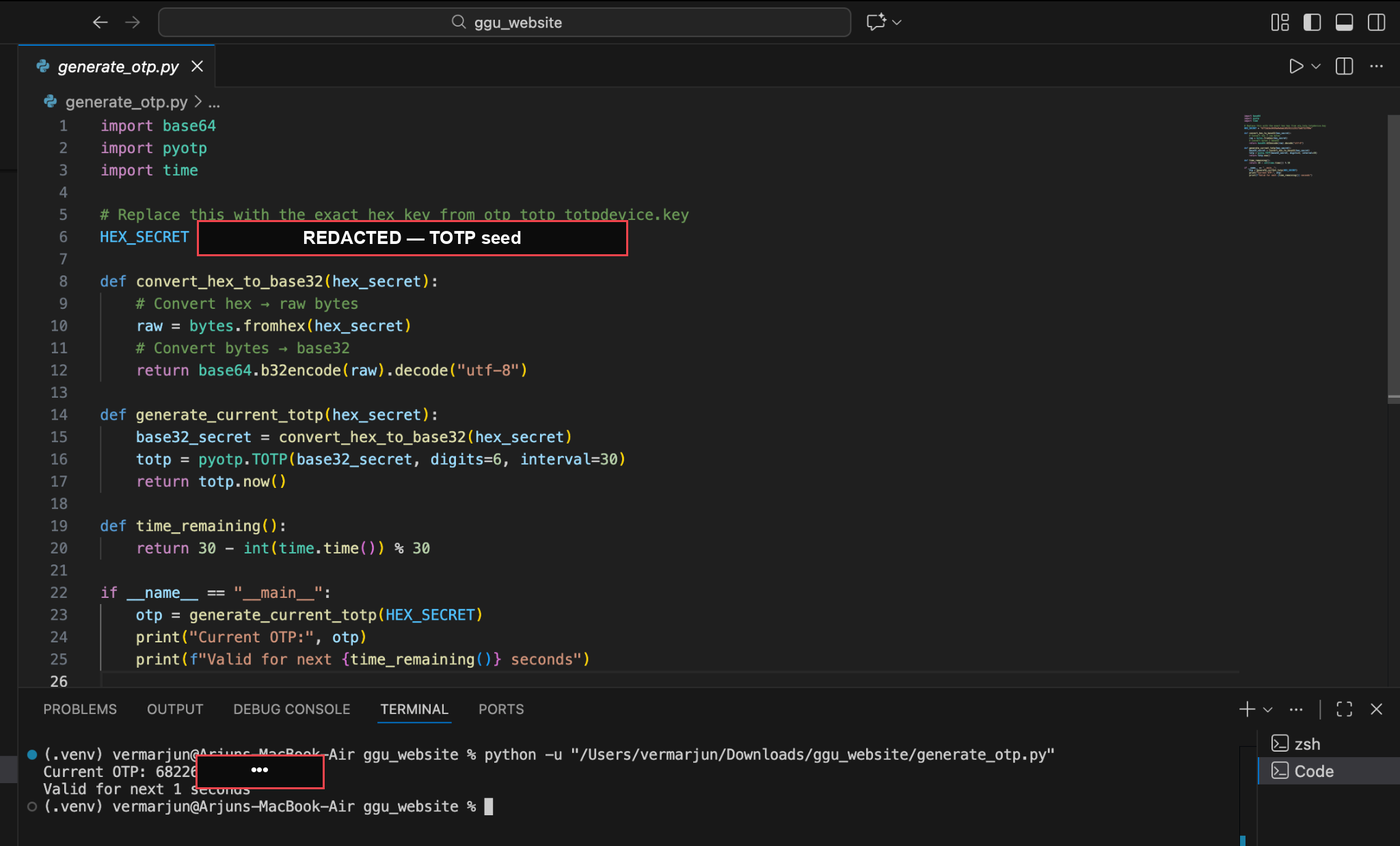Toggle the bottom panel visibility
This screenshot has width=1400, height=846.
1344,22
